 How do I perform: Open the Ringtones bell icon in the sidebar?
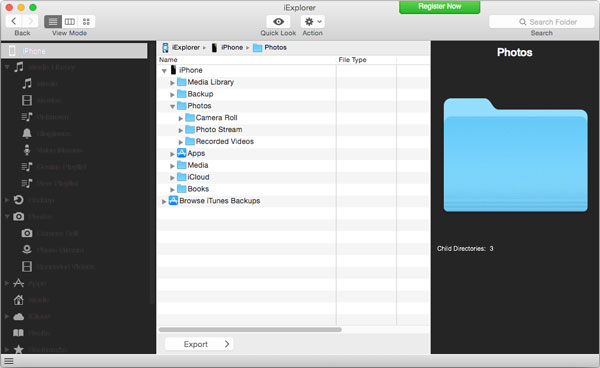coord(27,134)
